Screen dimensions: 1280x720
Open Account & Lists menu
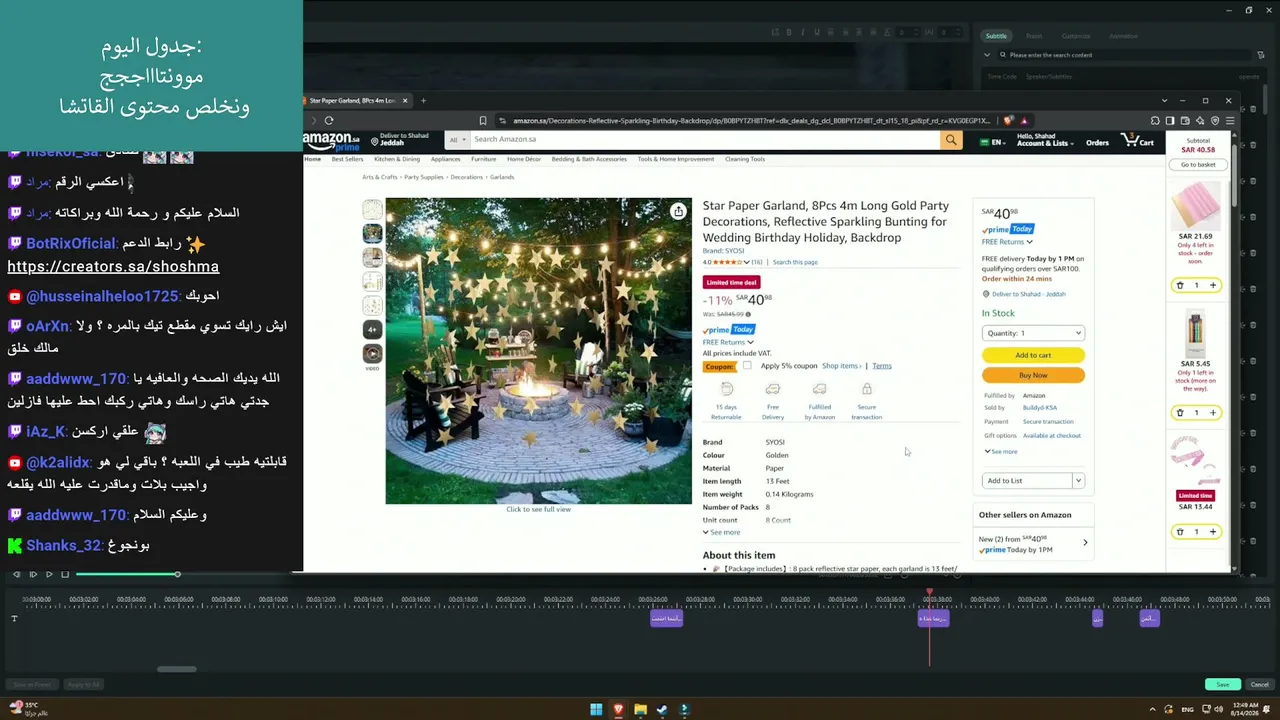pos(1043,140)
